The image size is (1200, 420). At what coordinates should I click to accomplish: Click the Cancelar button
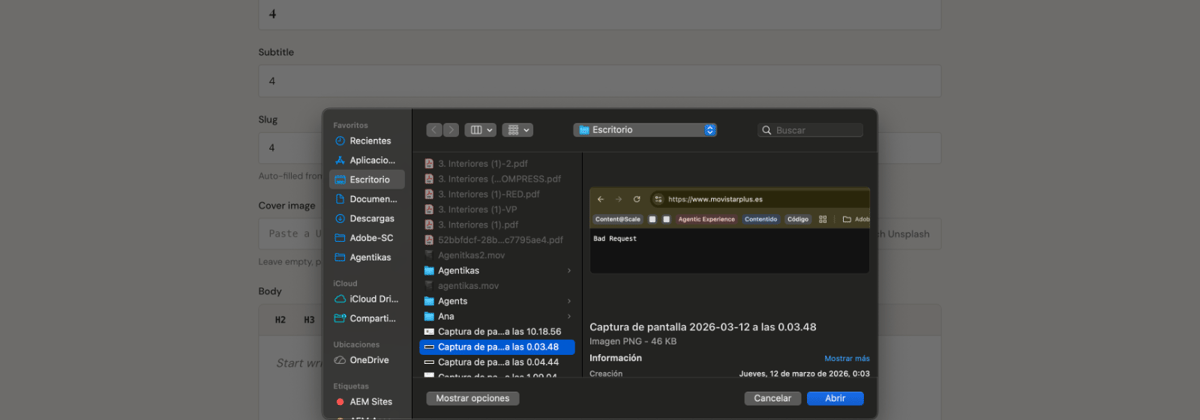pyautogui.click(x=772, y=398)
